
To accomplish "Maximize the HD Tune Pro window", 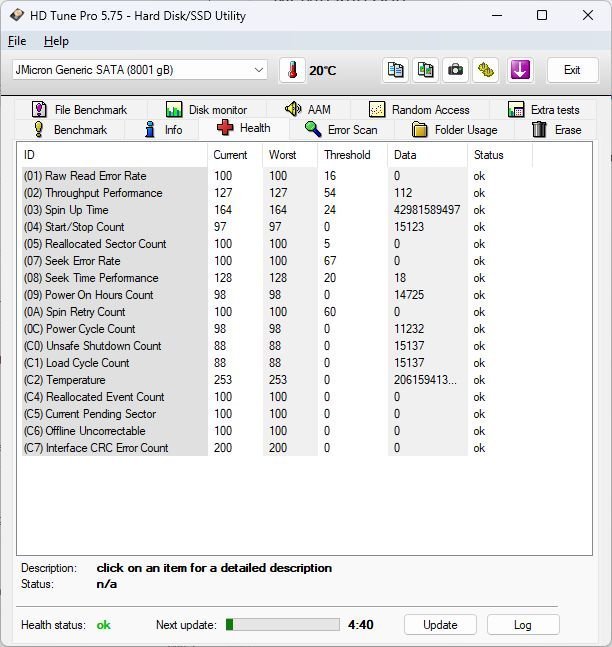I will click(x=542, y=15).
